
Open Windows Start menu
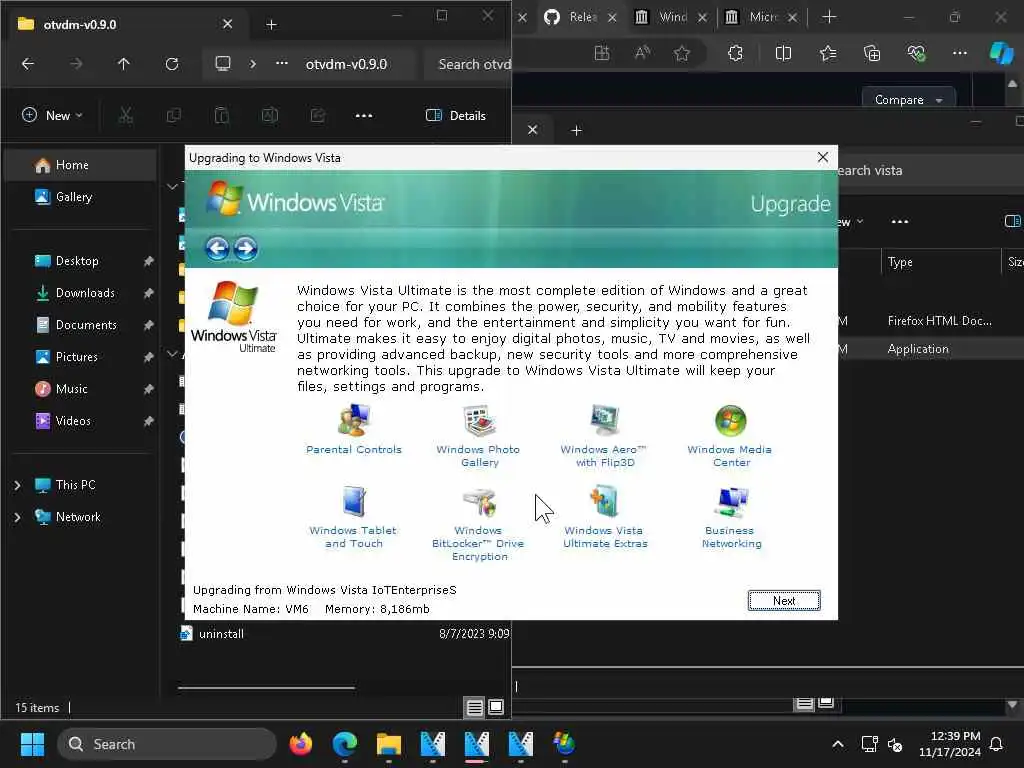(x=32, y=744)
